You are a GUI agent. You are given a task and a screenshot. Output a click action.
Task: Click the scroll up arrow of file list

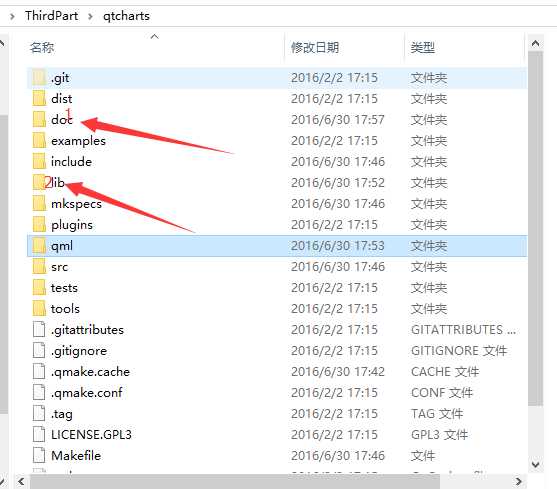535,44
